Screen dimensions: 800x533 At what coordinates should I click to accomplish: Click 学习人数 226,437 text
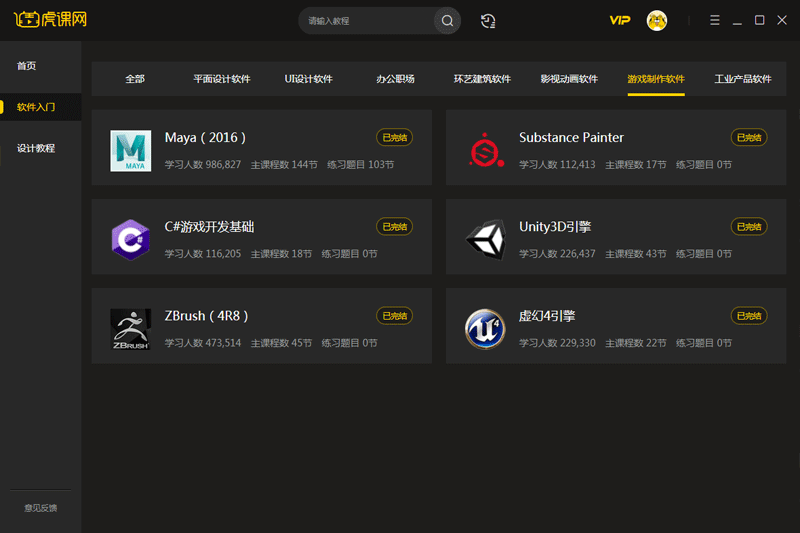pyautogui.click(x=557, y=254)
